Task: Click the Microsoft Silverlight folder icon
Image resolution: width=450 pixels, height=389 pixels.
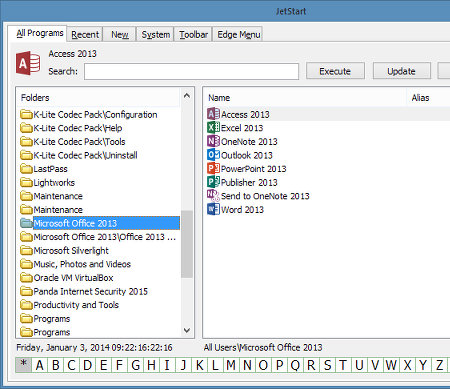Action: (26, 250)
